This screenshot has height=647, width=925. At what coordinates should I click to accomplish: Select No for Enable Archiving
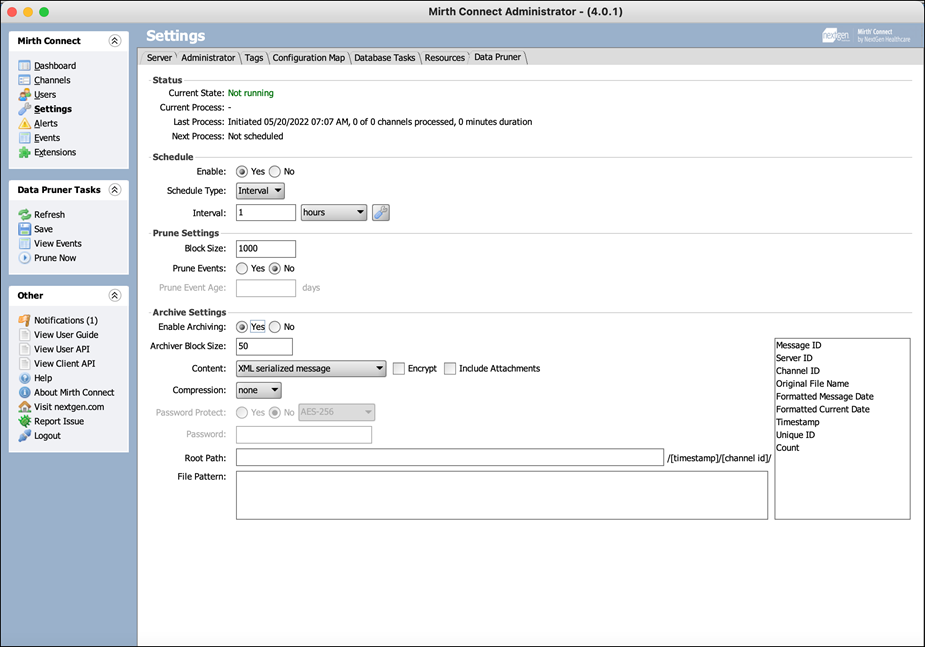(x=275, y=327)
